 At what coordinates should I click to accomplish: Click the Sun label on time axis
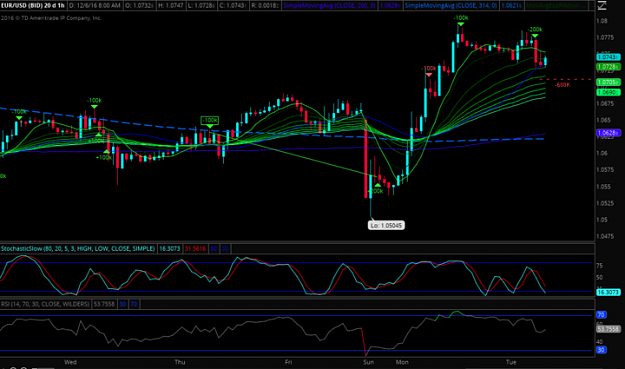369,362
